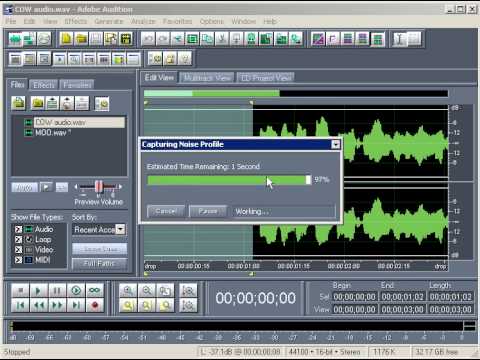Toggle the Video file type checkbox
Viewport: 480px width, 360px height.
[18, 250]
